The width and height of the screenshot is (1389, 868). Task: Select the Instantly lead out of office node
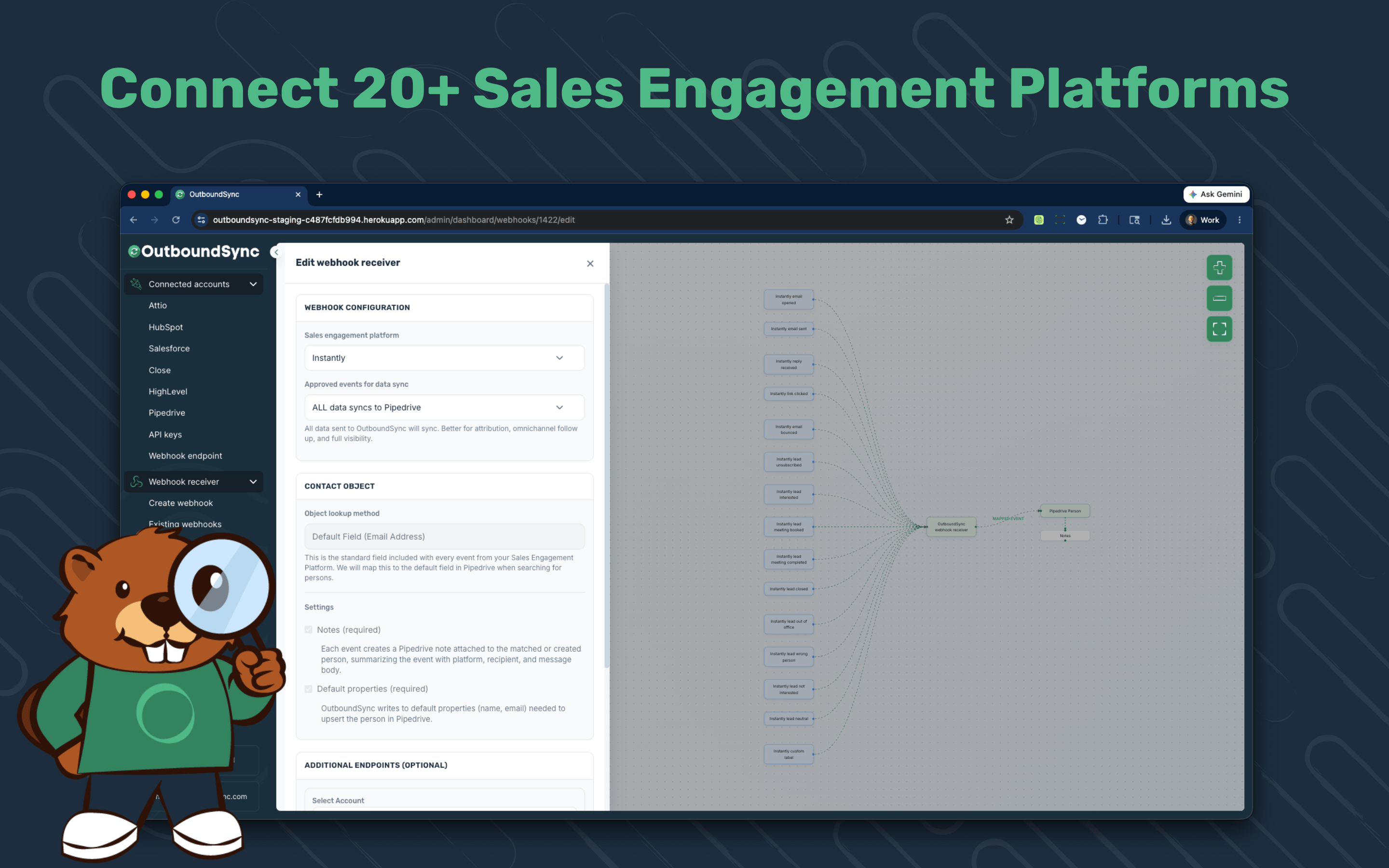coord(789,624)
